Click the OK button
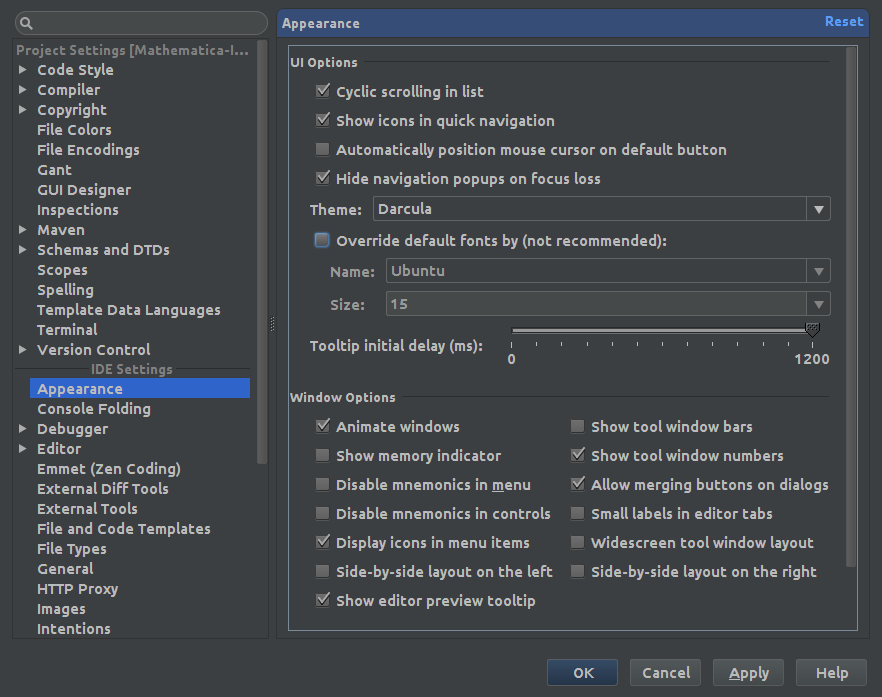 click(x=583, y=673)
